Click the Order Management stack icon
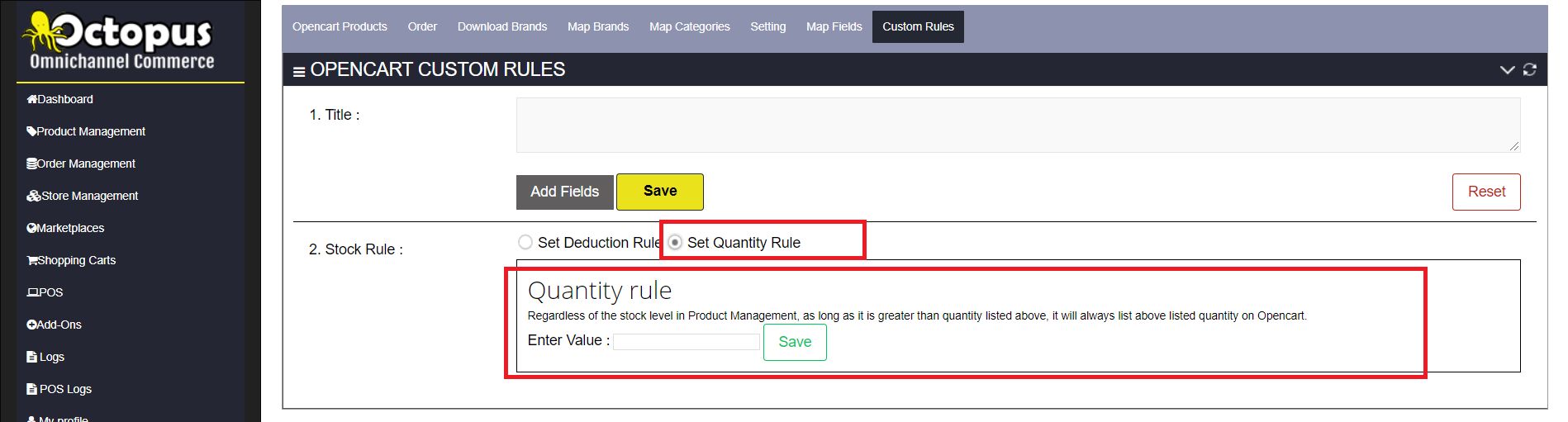Viewport: 1568px width, 422px height. click(31, 164)
